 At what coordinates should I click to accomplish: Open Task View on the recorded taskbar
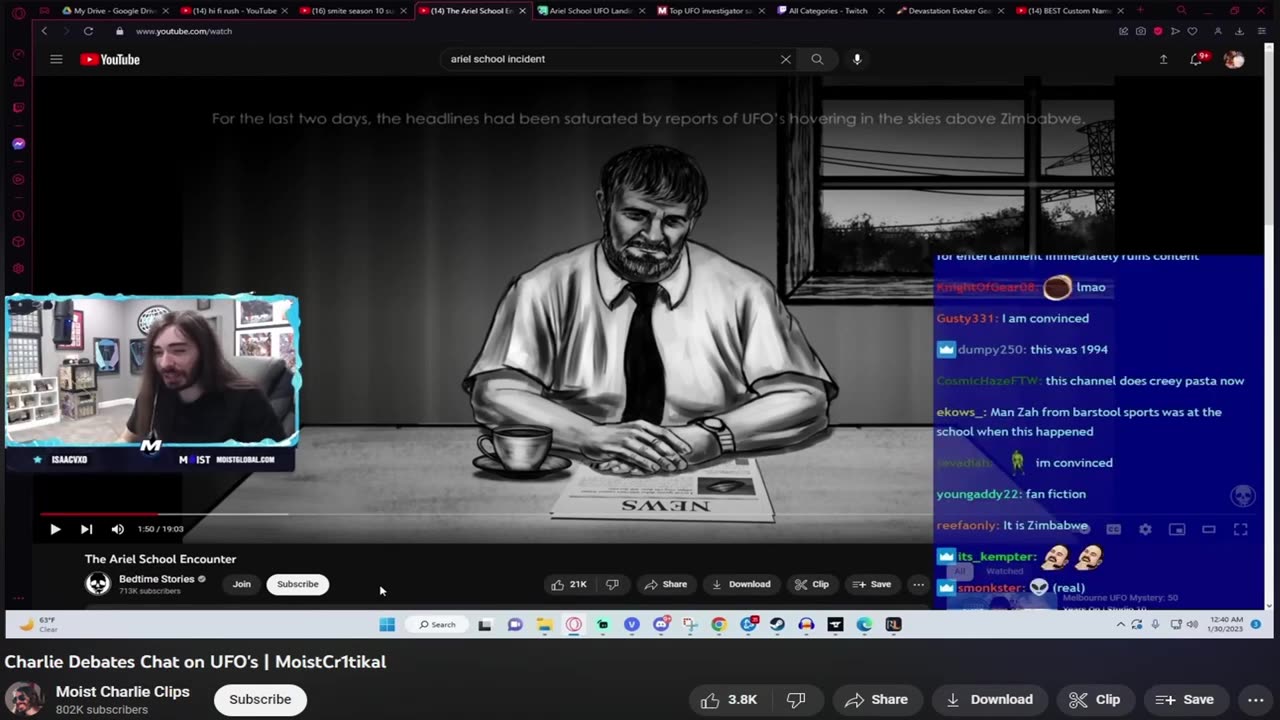(485, 625)
